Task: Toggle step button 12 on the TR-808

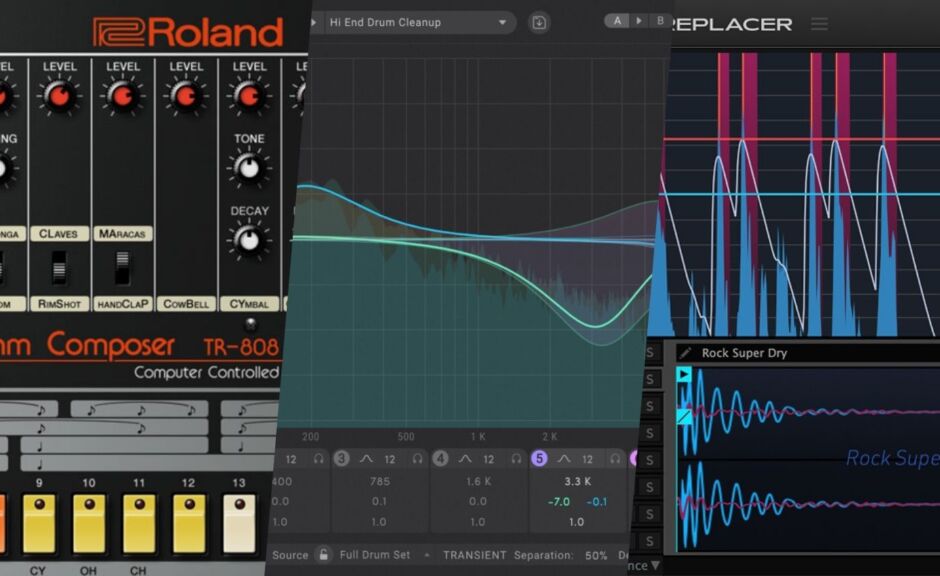Action: pos(189,523)
